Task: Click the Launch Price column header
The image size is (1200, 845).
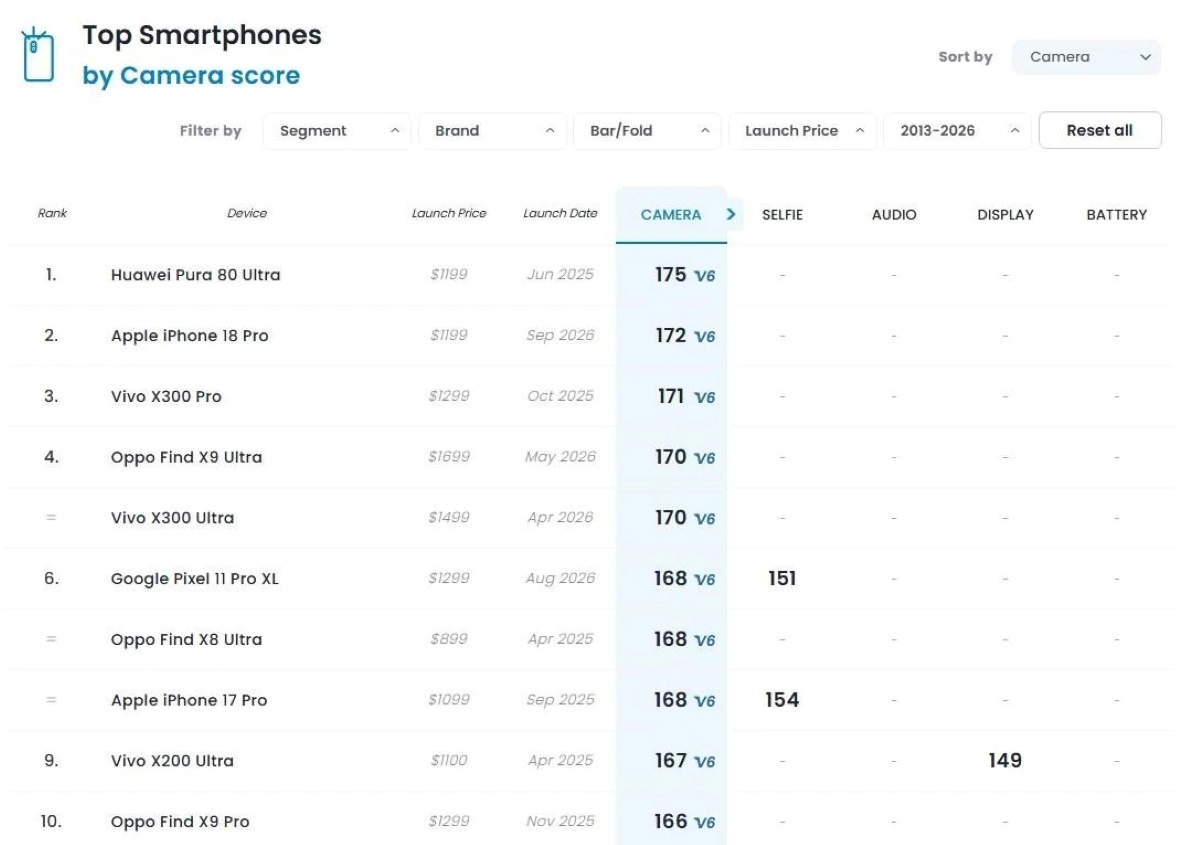Action: (x=449, y=213)
